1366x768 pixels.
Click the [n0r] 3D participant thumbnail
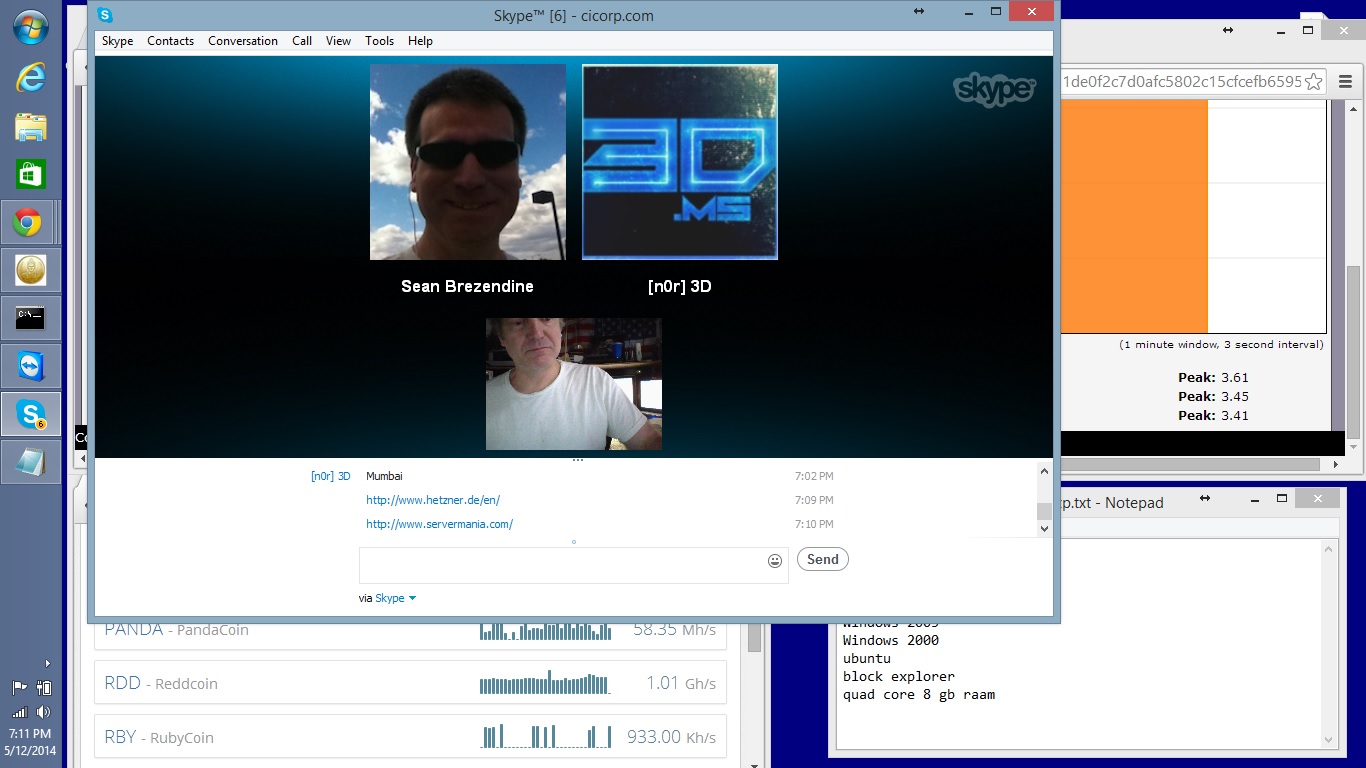click(x=679, y=162)
